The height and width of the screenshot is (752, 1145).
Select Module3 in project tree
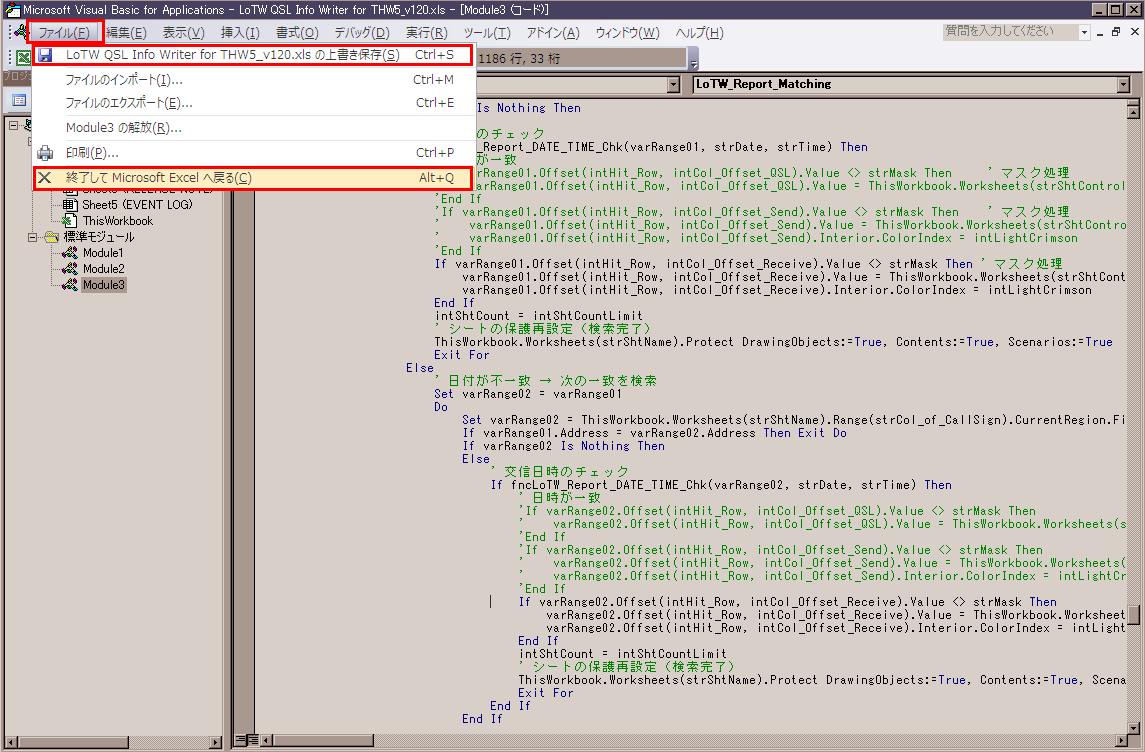point(103,285)
